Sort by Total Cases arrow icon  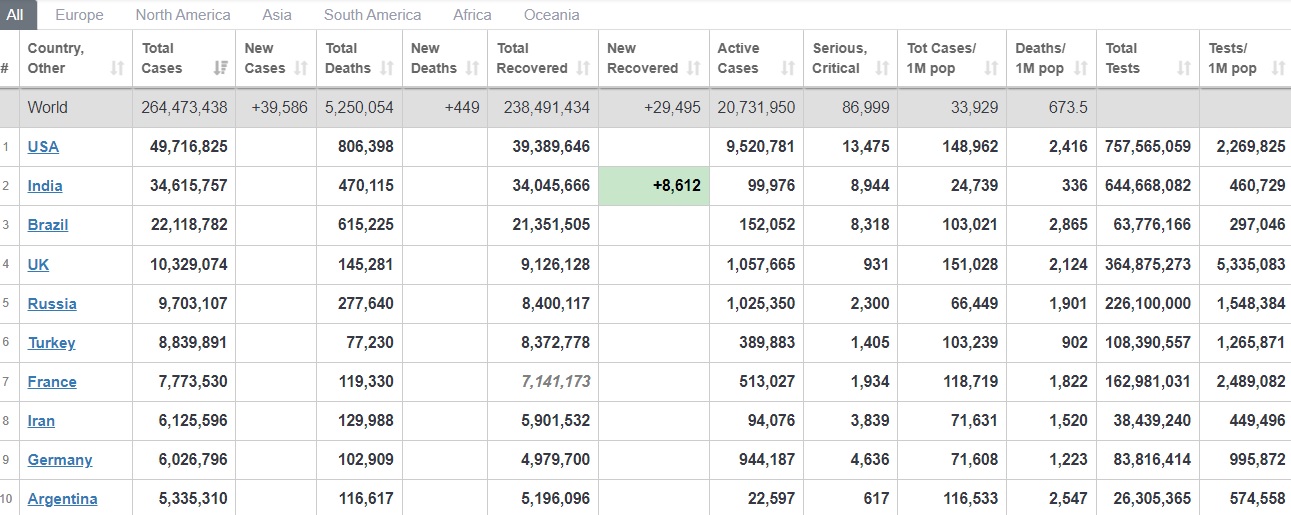(221, 68)
